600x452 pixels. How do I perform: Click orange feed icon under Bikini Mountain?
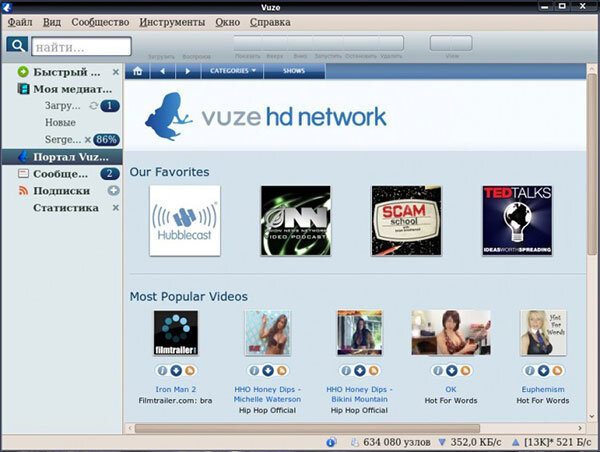tap(374, 370)
